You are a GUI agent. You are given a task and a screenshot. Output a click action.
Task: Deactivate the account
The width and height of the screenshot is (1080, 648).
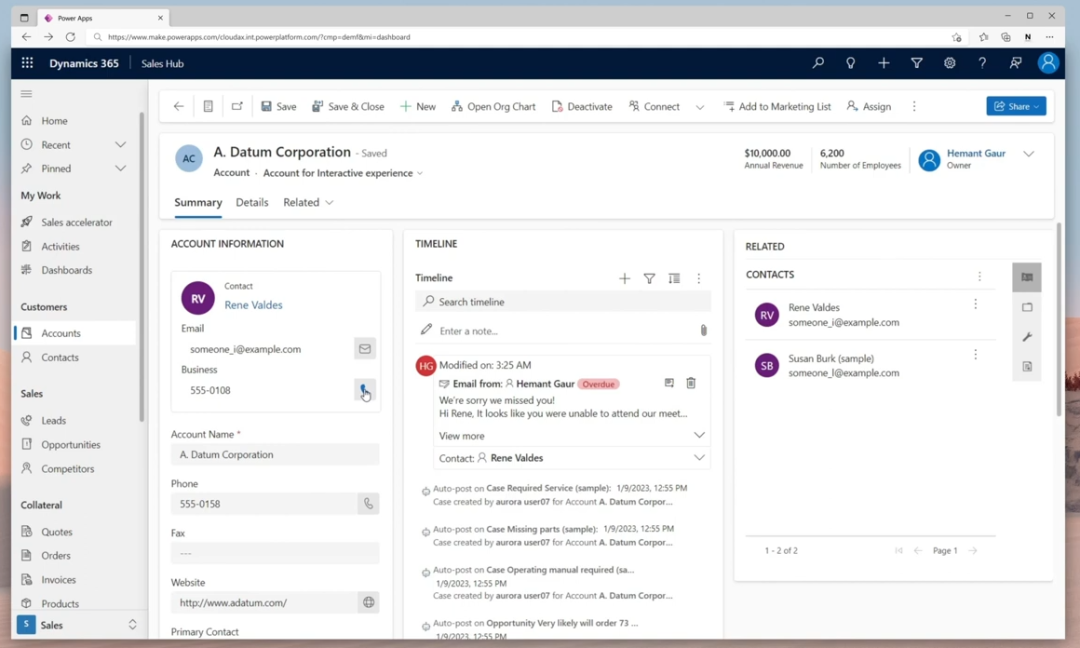(582, 106)
